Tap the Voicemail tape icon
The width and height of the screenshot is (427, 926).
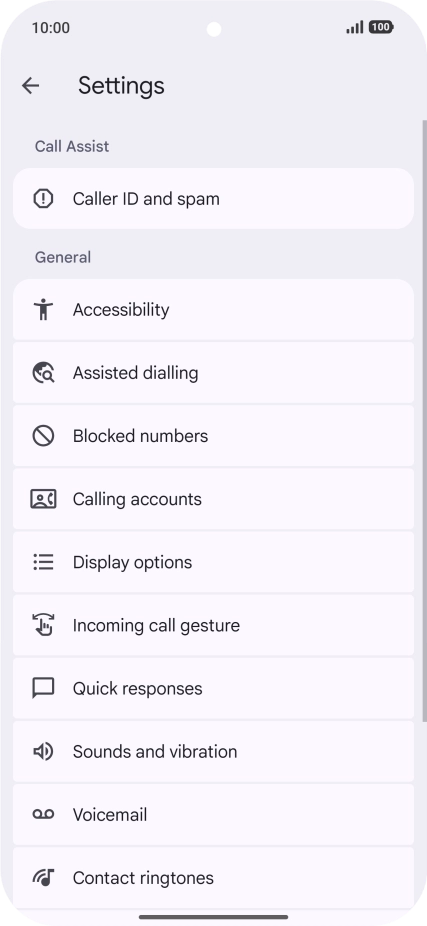tap(43, 814)
